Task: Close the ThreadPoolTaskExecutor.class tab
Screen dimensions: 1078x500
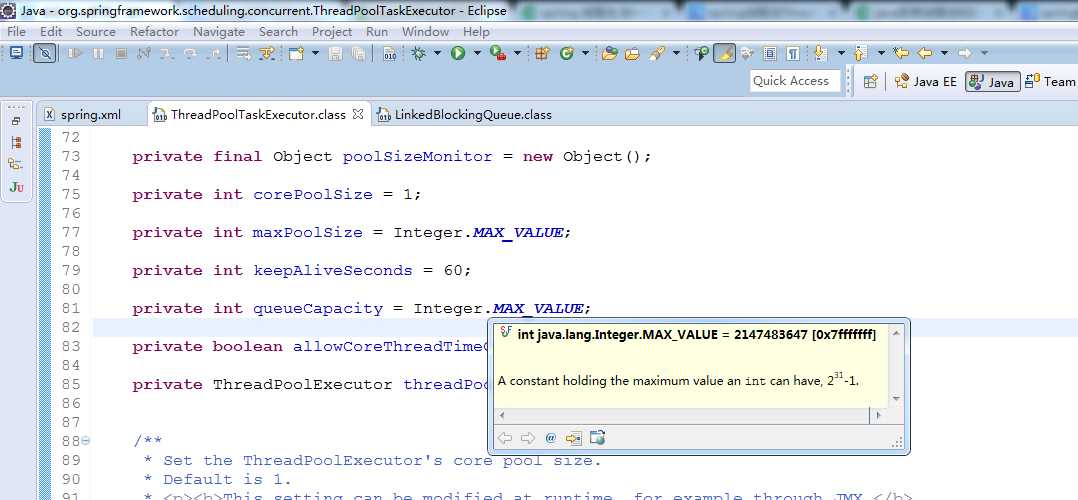Action: (x=358, y=114)
